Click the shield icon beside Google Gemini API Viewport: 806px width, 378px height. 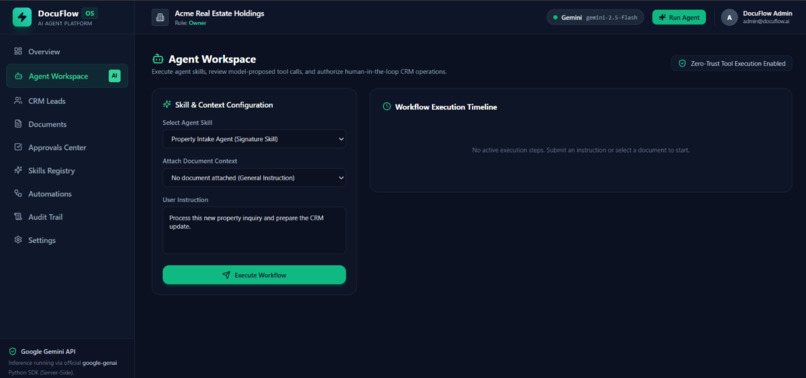point(13,351)
